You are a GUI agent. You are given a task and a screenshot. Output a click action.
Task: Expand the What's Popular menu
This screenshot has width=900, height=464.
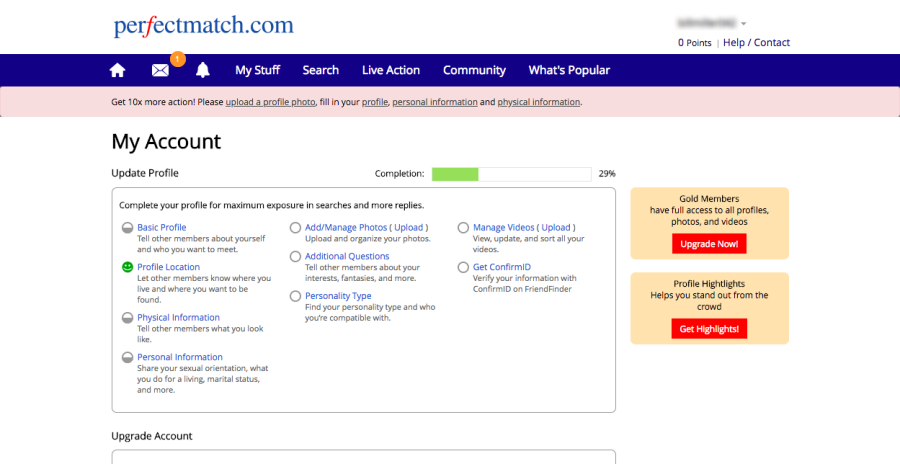tap(568, 70)
